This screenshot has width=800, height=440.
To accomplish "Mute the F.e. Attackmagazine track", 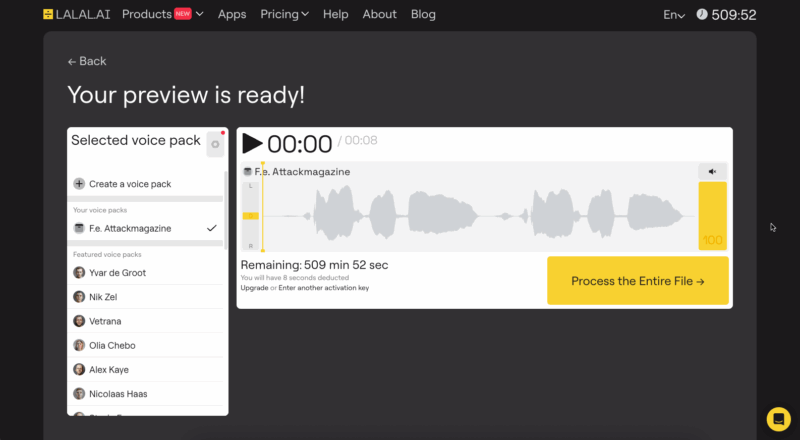I will 712,172.
